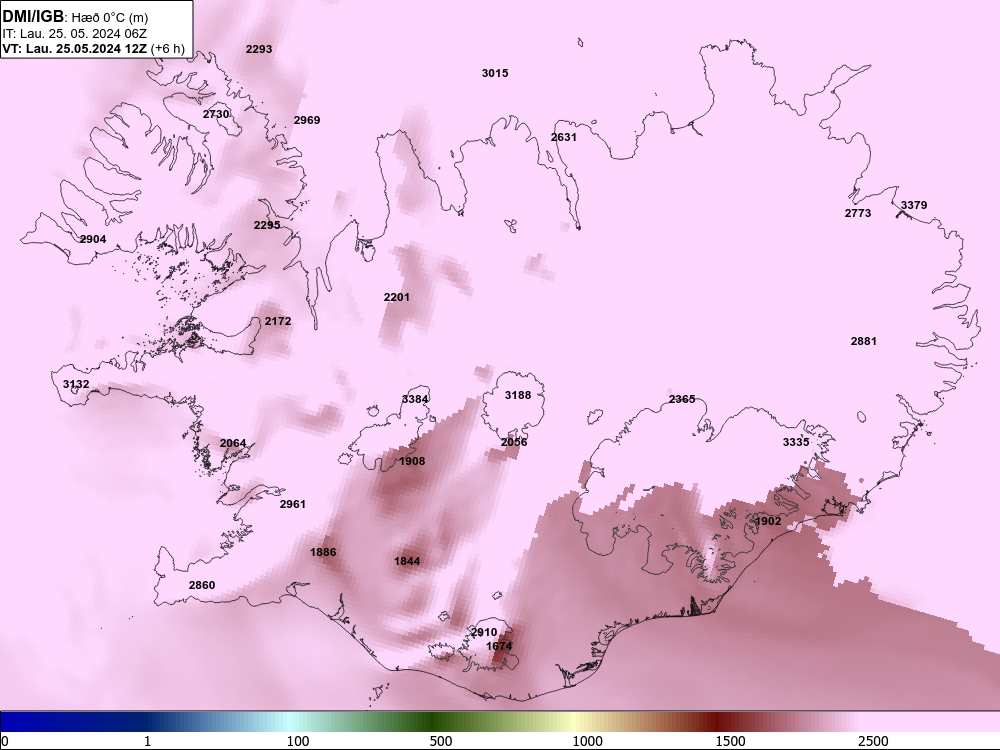This screenshot has width=1000, height=750.
Task: Click the glacier value 3384
Action: (415, 399)
